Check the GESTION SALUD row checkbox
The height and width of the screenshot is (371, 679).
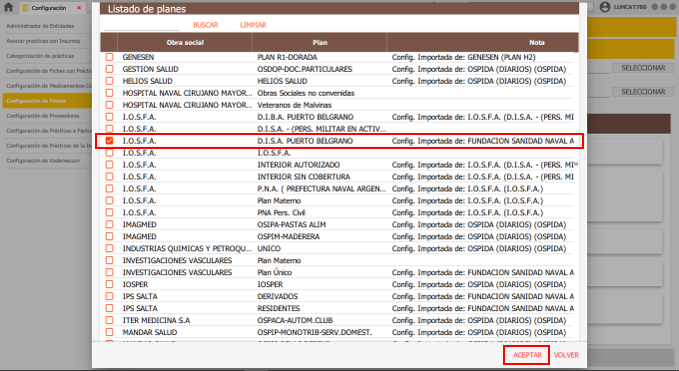[109, 69]
